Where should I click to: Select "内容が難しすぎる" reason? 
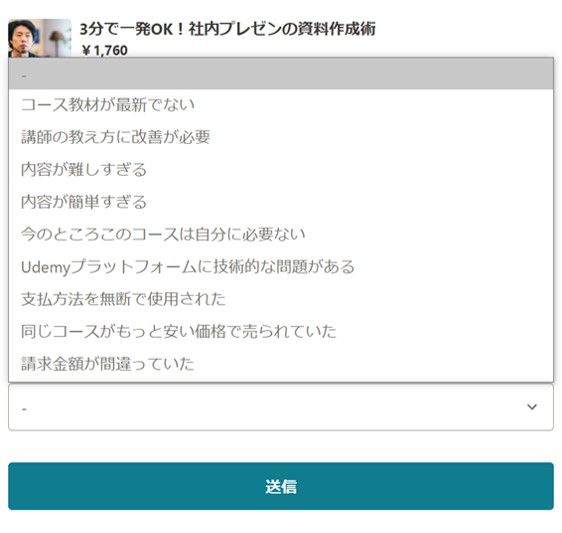(281, 170)
